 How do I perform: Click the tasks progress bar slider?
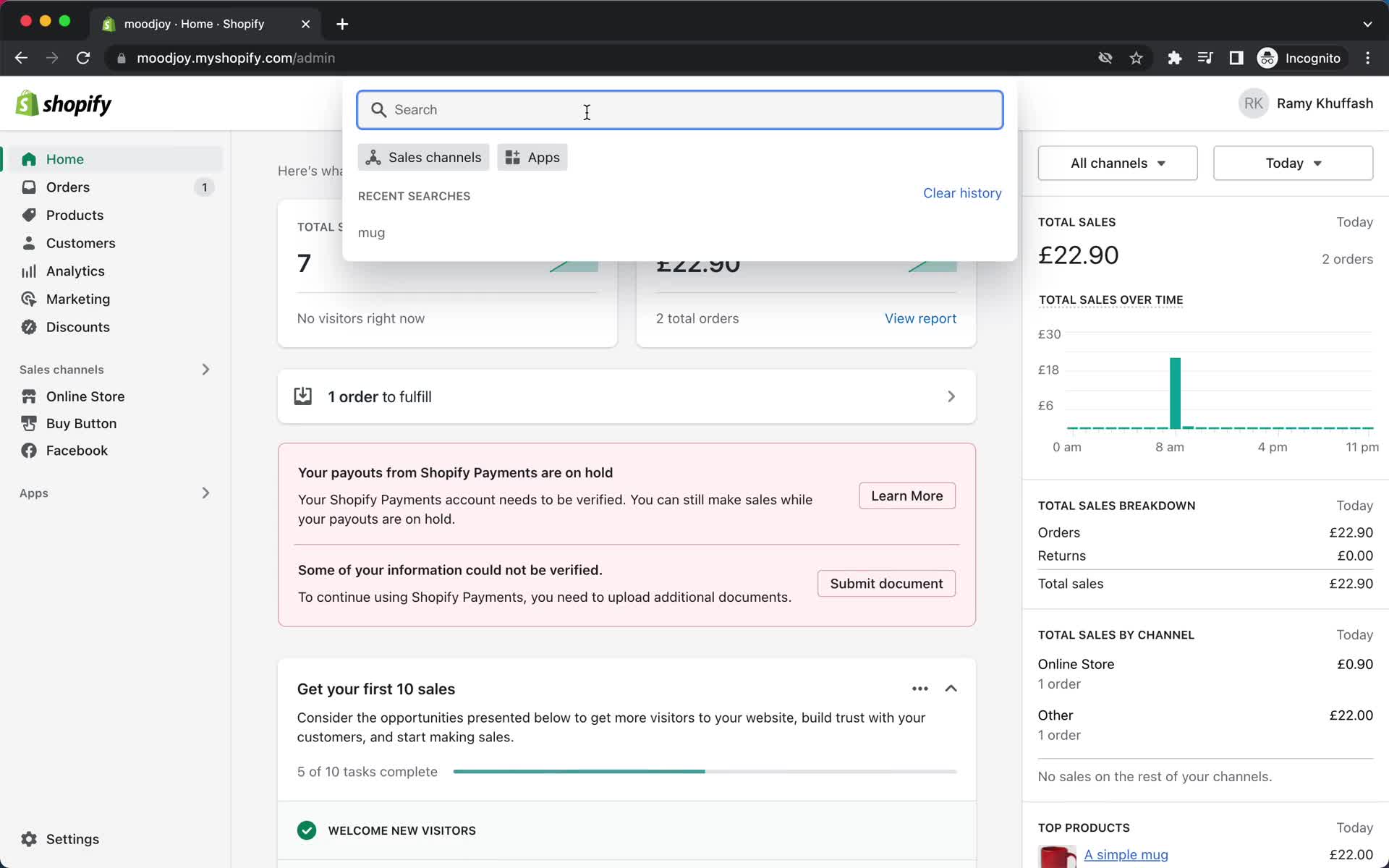click(x=703, y=771)
